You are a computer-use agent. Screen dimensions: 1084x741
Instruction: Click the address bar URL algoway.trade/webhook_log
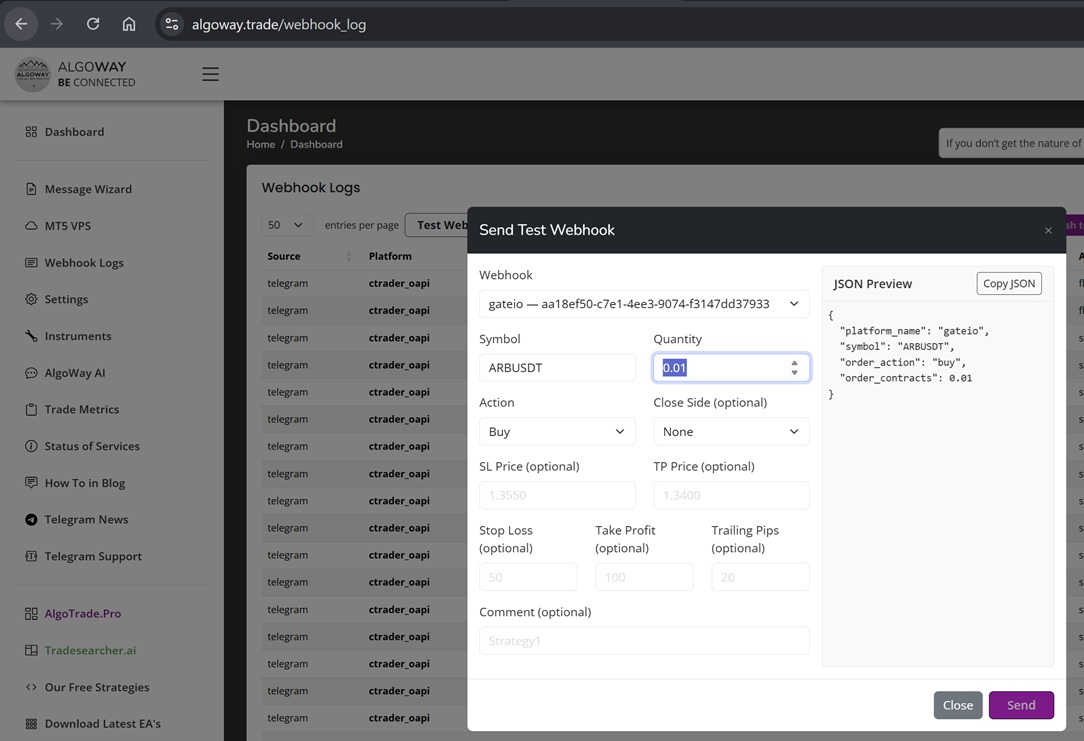point(279,25)
